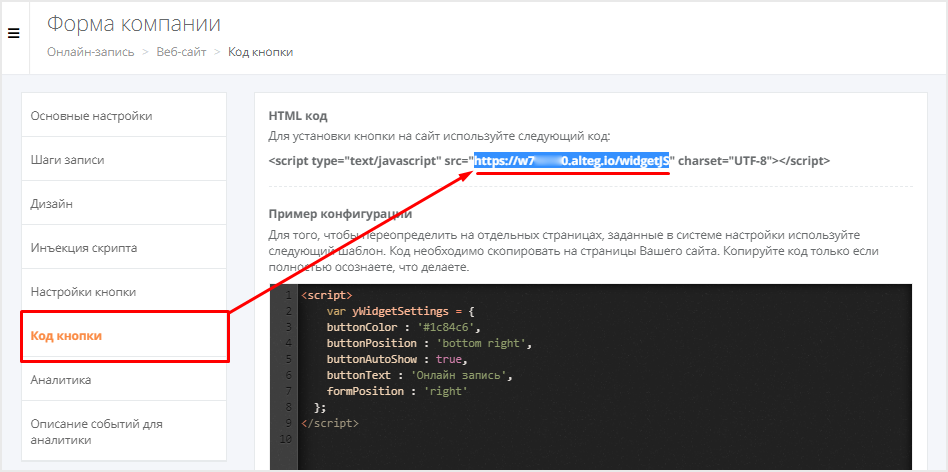The height and width of the screenshot is (472, 948).
Task: Open Шаги записи section
Action: [124, 160]
